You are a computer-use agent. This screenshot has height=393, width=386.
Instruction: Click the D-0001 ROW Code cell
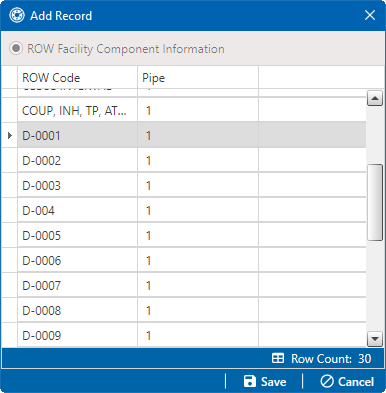pos(77,135)
